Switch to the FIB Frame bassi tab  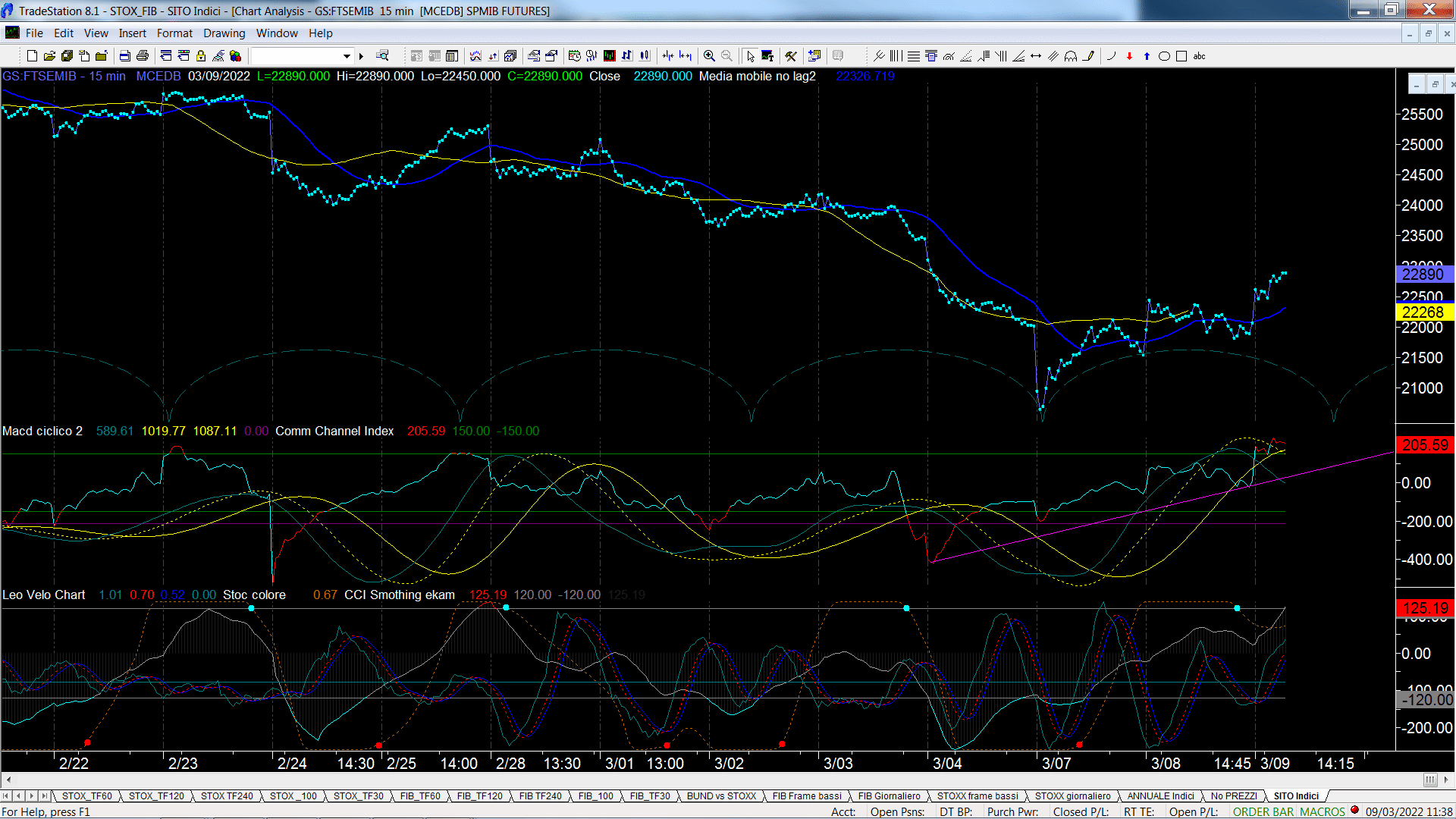pyautogui.click(x=807, y=795)
